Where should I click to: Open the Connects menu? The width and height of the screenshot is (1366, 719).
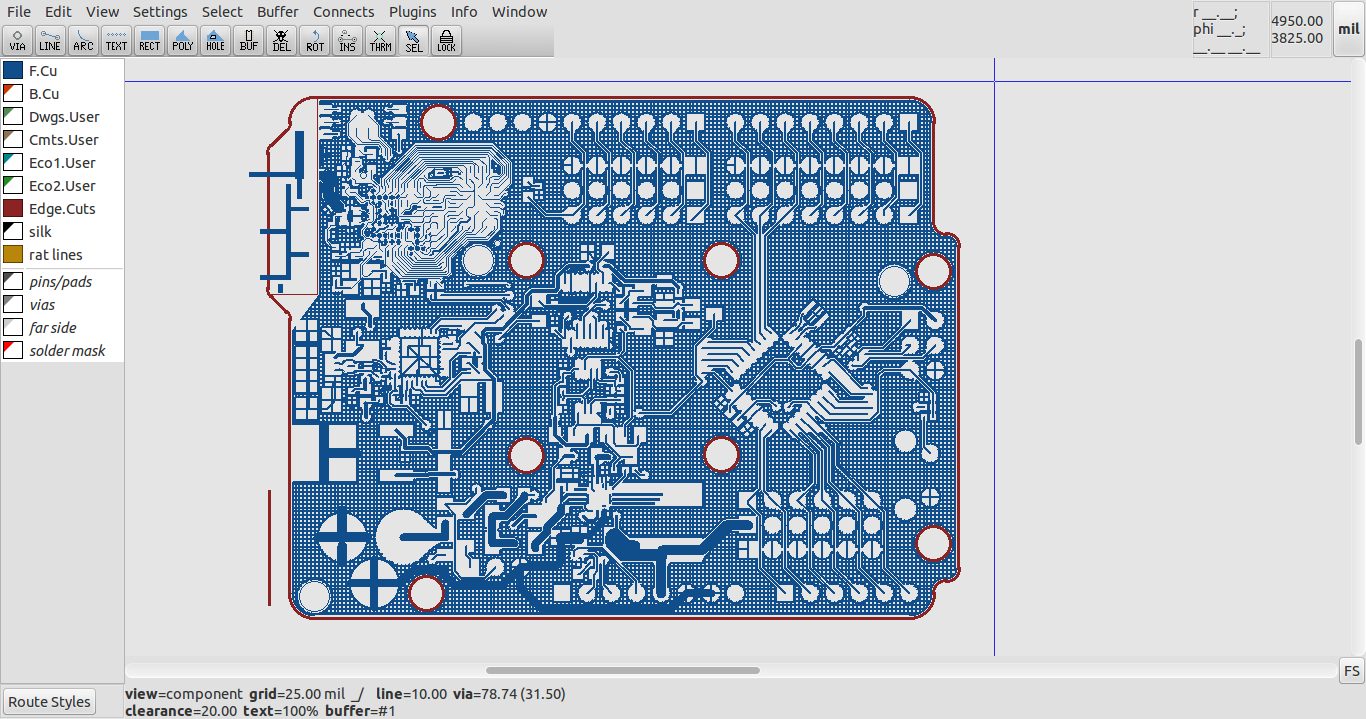(343, 12)
